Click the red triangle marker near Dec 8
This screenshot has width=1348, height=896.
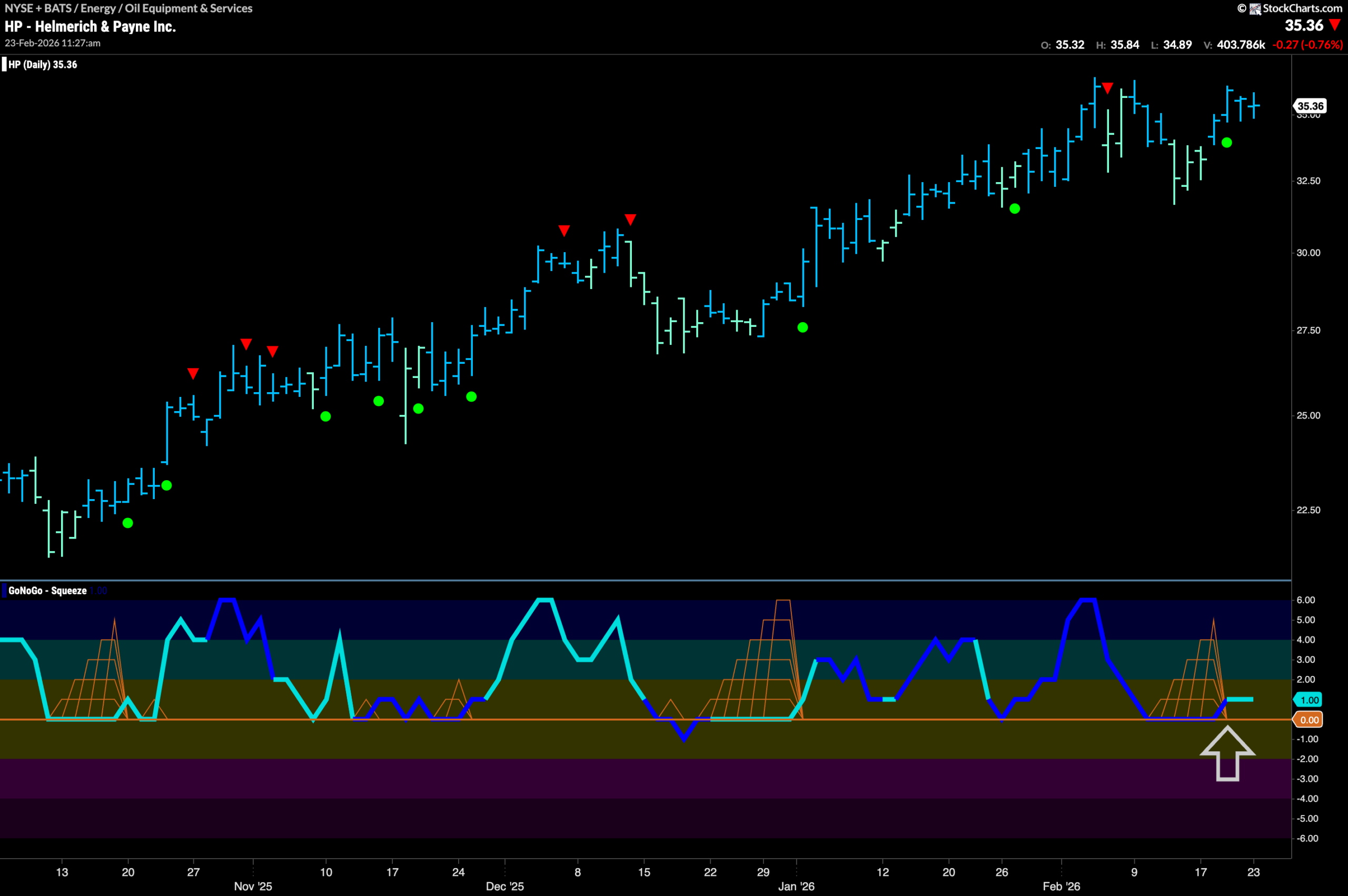pyautogui.click(x=564, y=230)
